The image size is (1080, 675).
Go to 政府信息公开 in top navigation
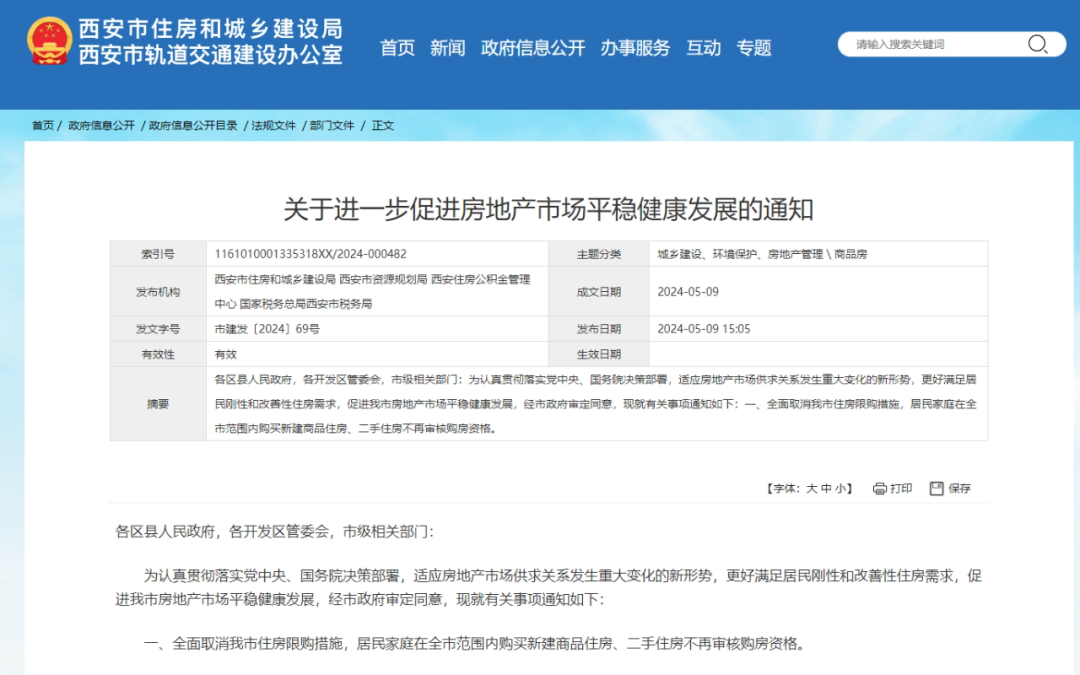point(532,48)
